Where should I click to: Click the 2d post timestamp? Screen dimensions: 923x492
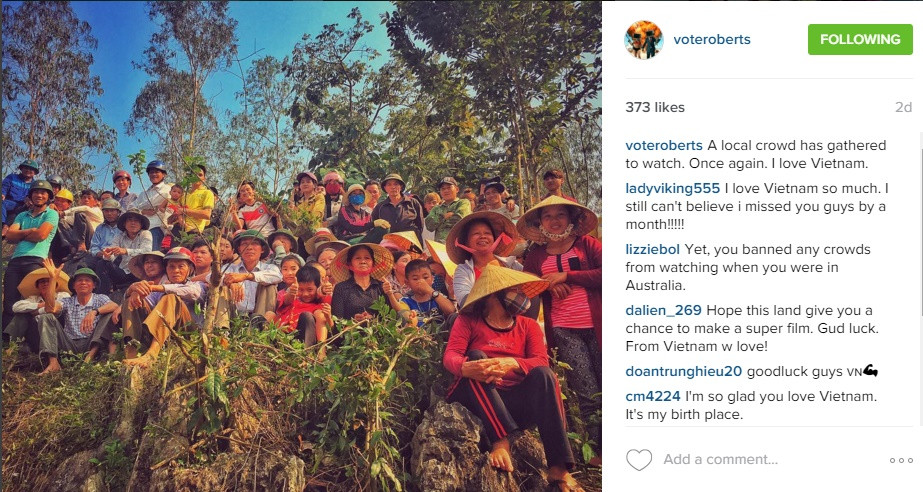pyautogui.click(x=903, y=107)
